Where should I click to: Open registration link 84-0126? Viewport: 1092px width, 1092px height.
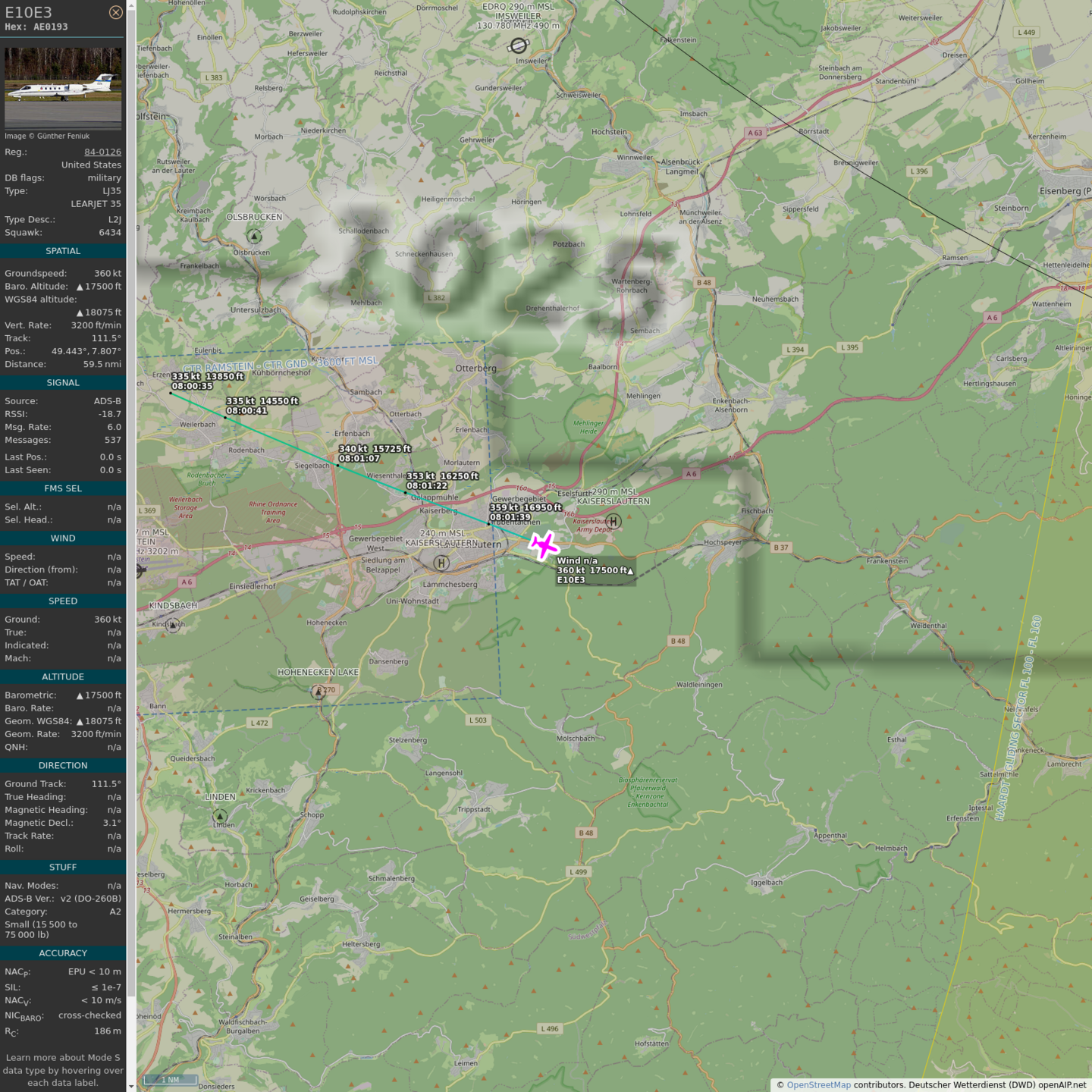coord(102,152)
